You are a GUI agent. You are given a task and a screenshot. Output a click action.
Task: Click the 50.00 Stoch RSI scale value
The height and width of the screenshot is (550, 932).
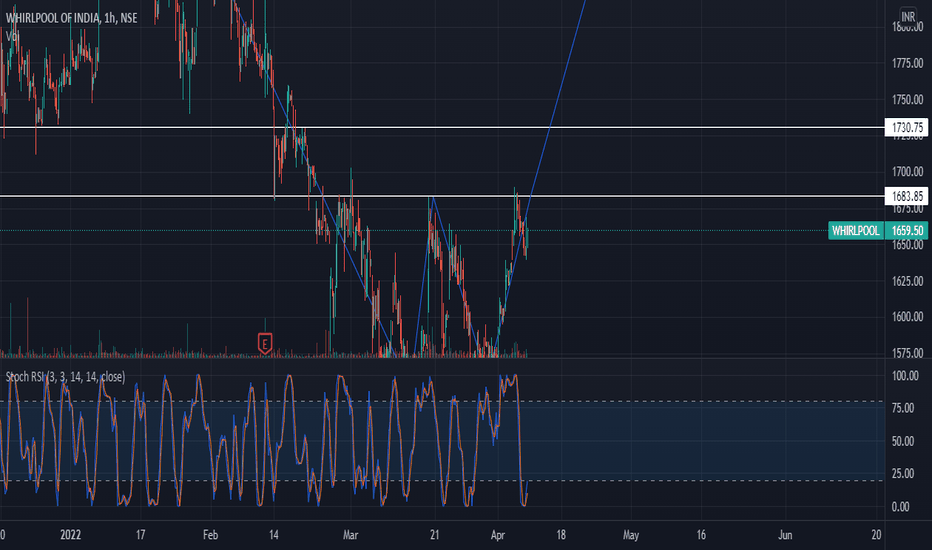pos(903,441)
